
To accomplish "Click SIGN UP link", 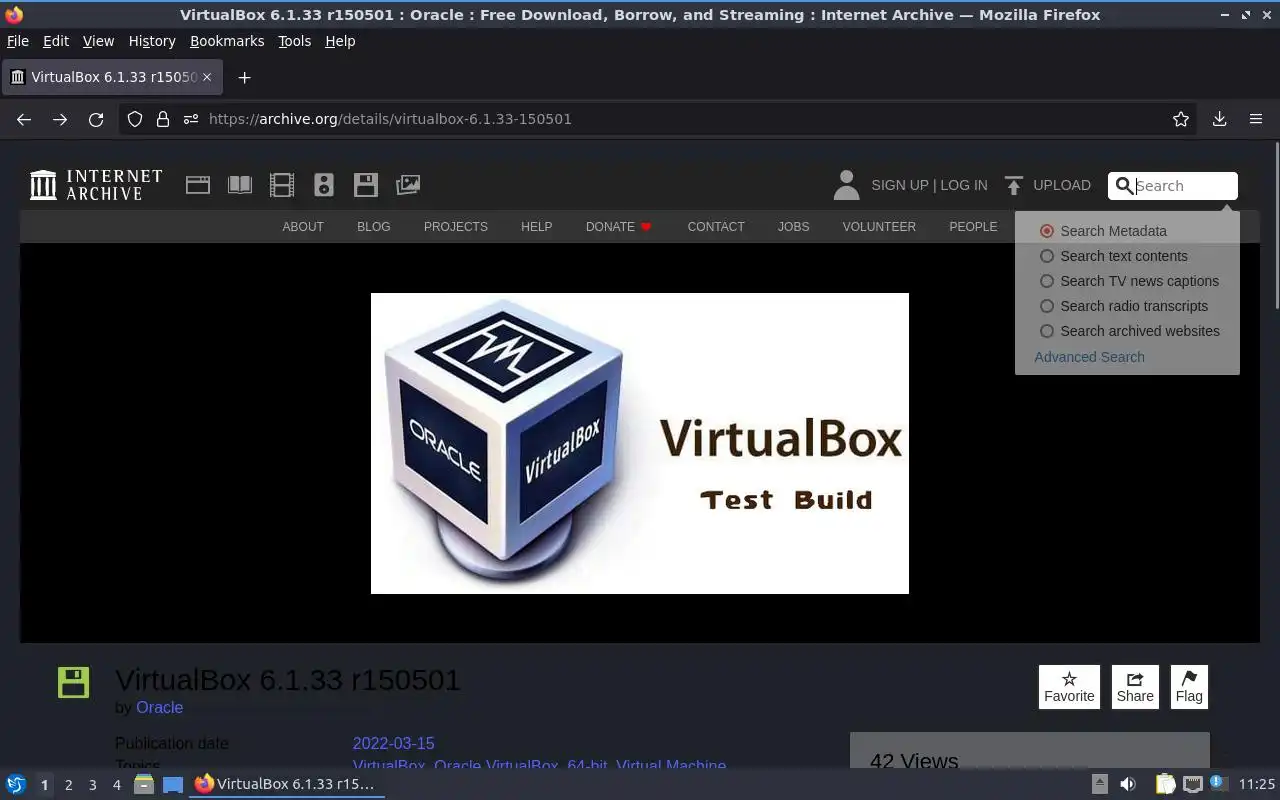I will pos(900,185).
